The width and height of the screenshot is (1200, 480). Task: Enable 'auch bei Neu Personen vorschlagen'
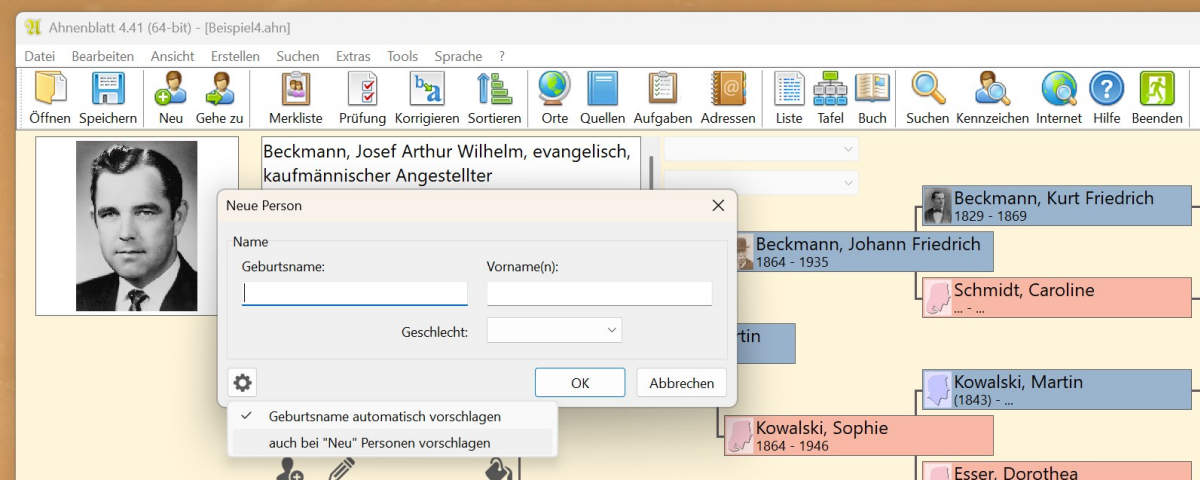[379, 442]
